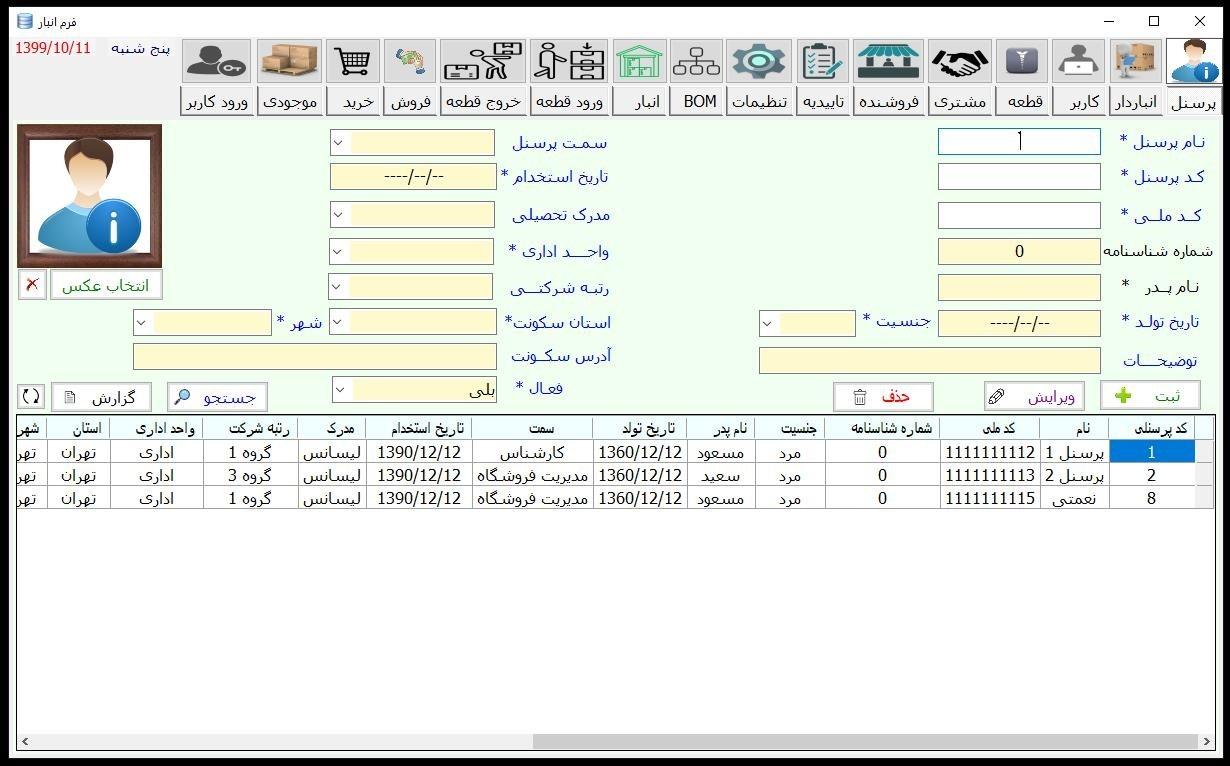The width and height of the screenshot is (1230, 766).
Task: Click the انتخاب عکس choose photo button
Action: pos(106,285)
